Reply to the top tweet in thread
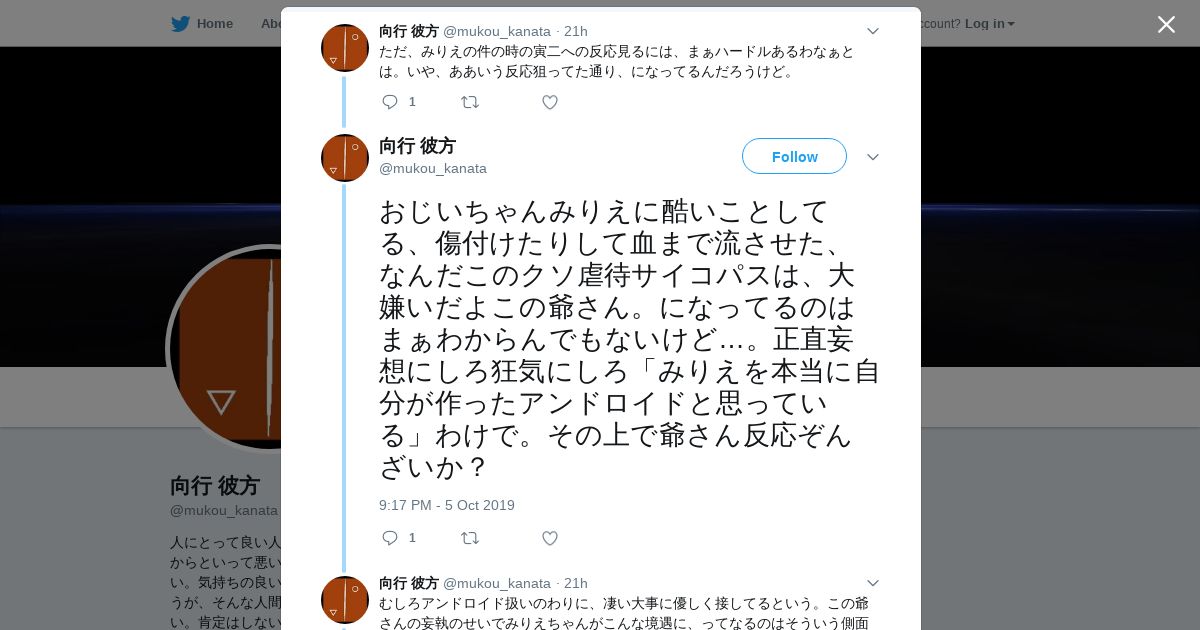This screenshot has height=630, width=1200. pos(390,102)
